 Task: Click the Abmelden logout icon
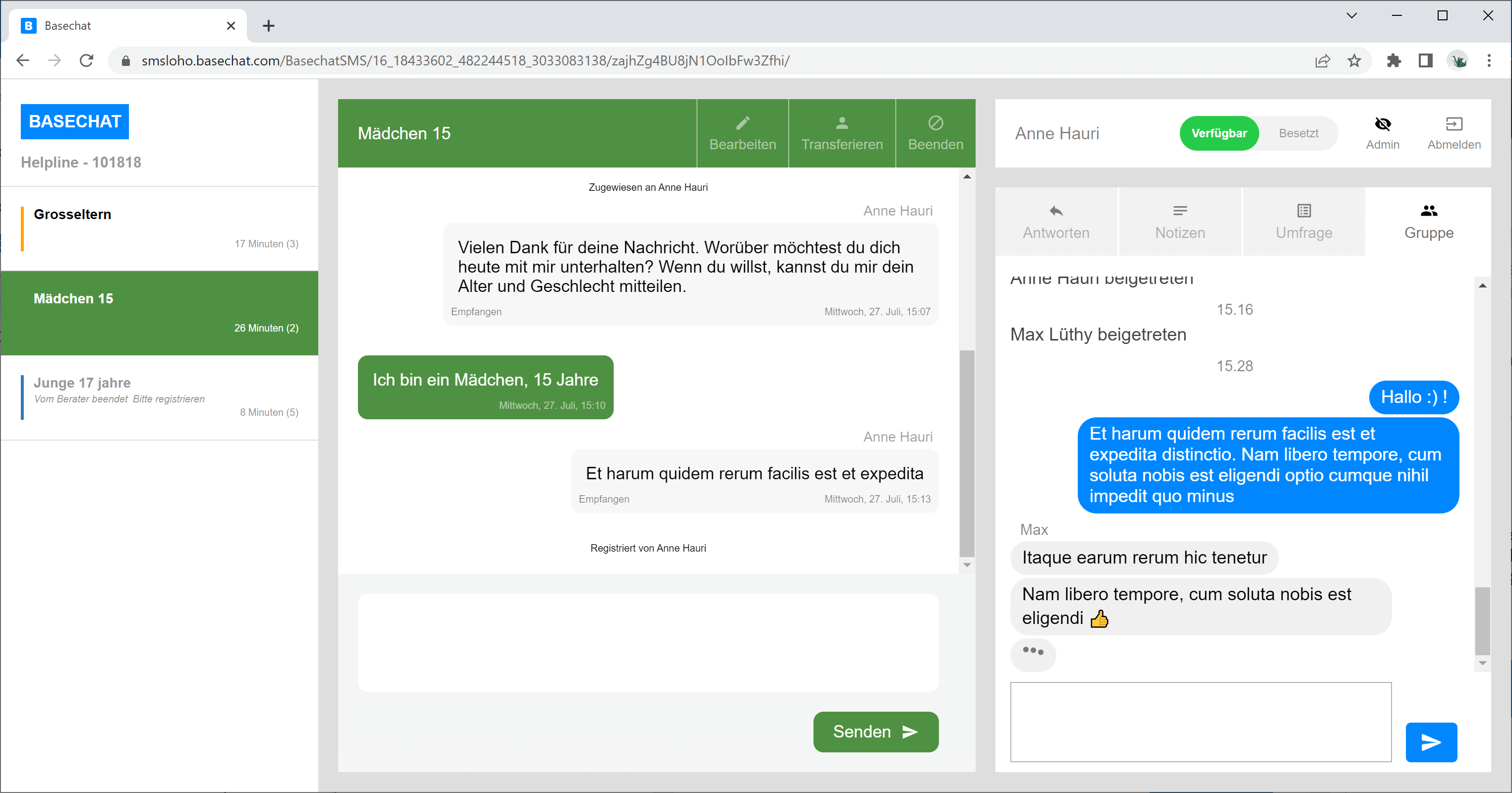[1454, 124]
